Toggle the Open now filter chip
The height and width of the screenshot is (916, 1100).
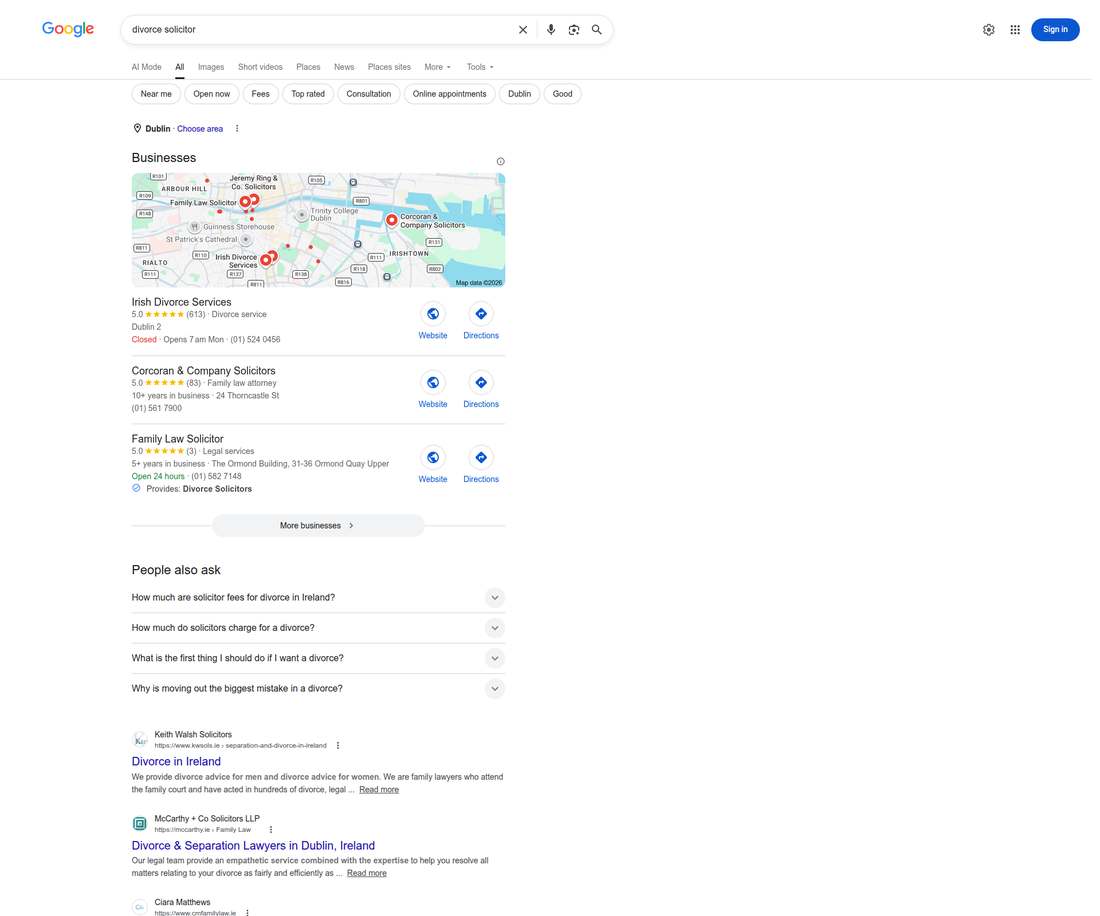[x=212, y=94]
